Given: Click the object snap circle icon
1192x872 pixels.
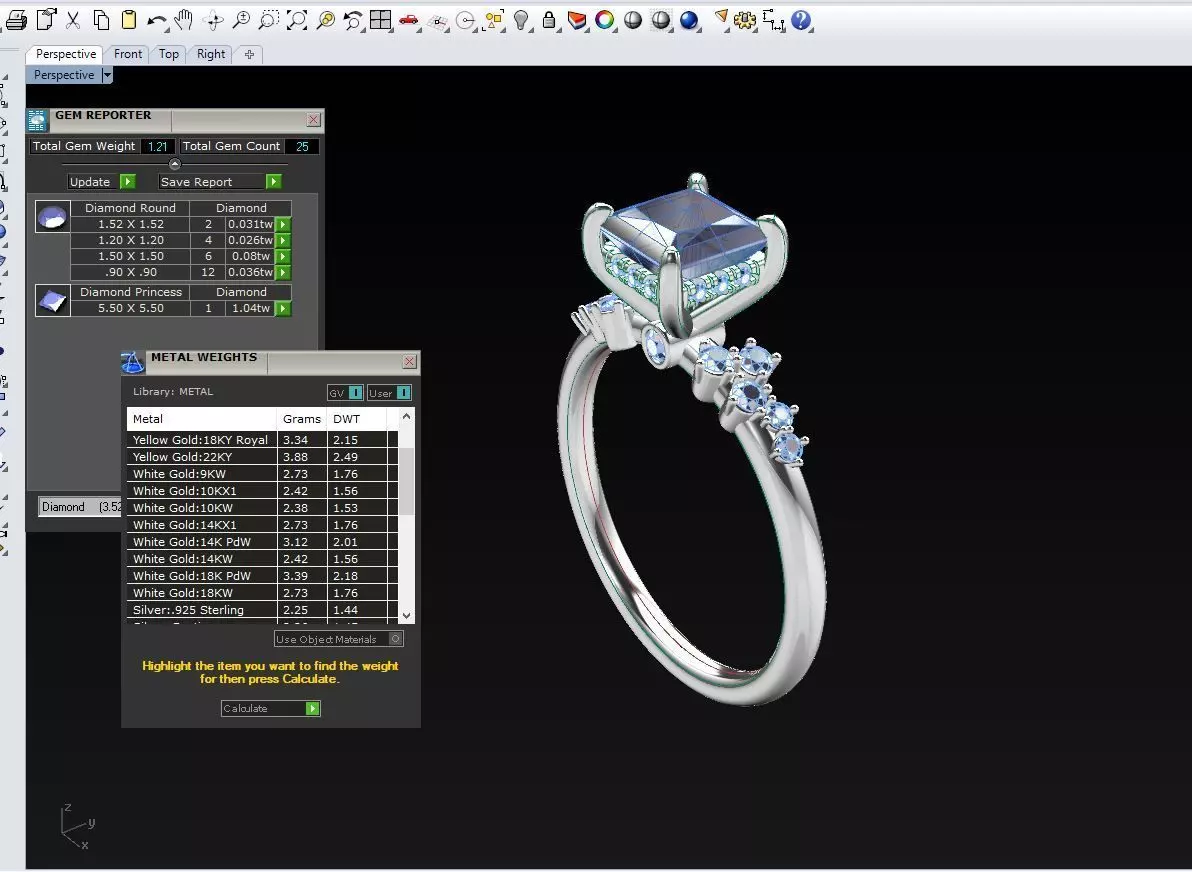Looking at the screenshot, I should pyautogui.click(x=465, y=21).
